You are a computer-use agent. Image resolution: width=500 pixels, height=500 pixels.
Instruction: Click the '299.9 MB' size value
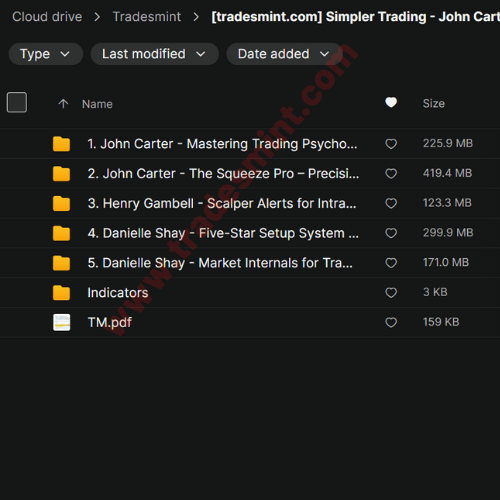click(448, 232)
